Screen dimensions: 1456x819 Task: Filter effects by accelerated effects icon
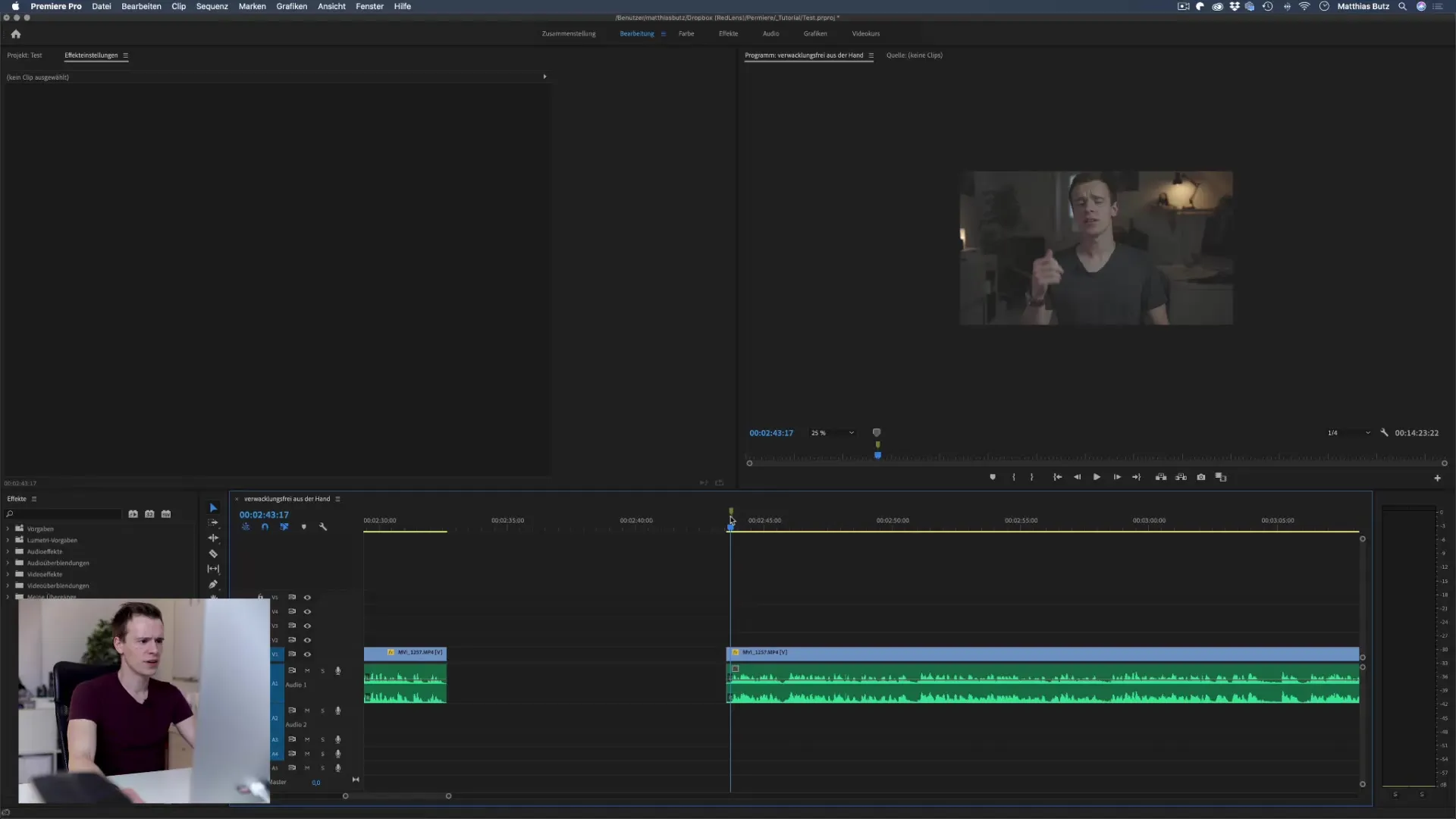tap(133, 513)
